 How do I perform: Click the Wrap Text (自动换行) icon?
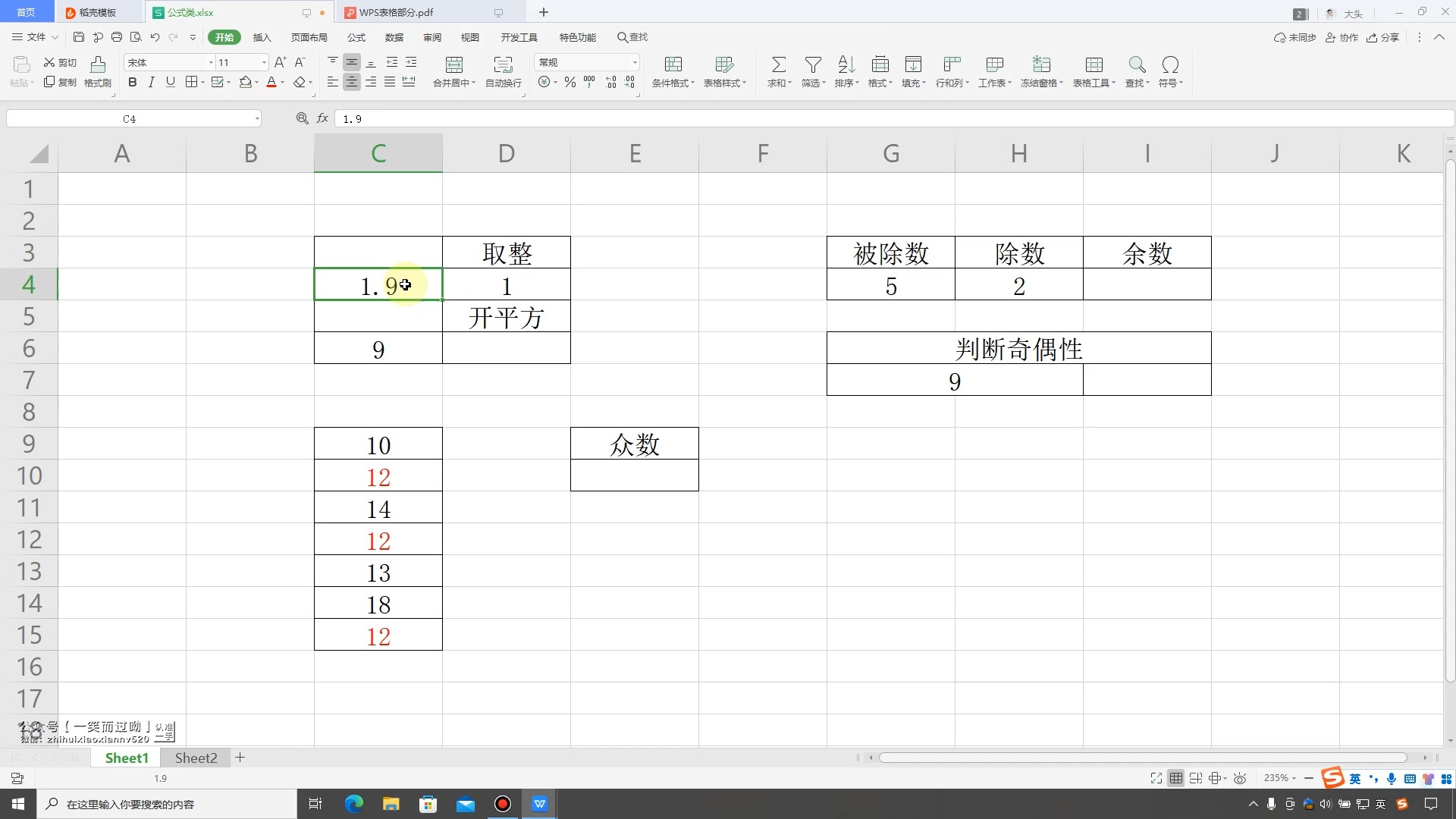pyautogui.click(x=504, y=72)
